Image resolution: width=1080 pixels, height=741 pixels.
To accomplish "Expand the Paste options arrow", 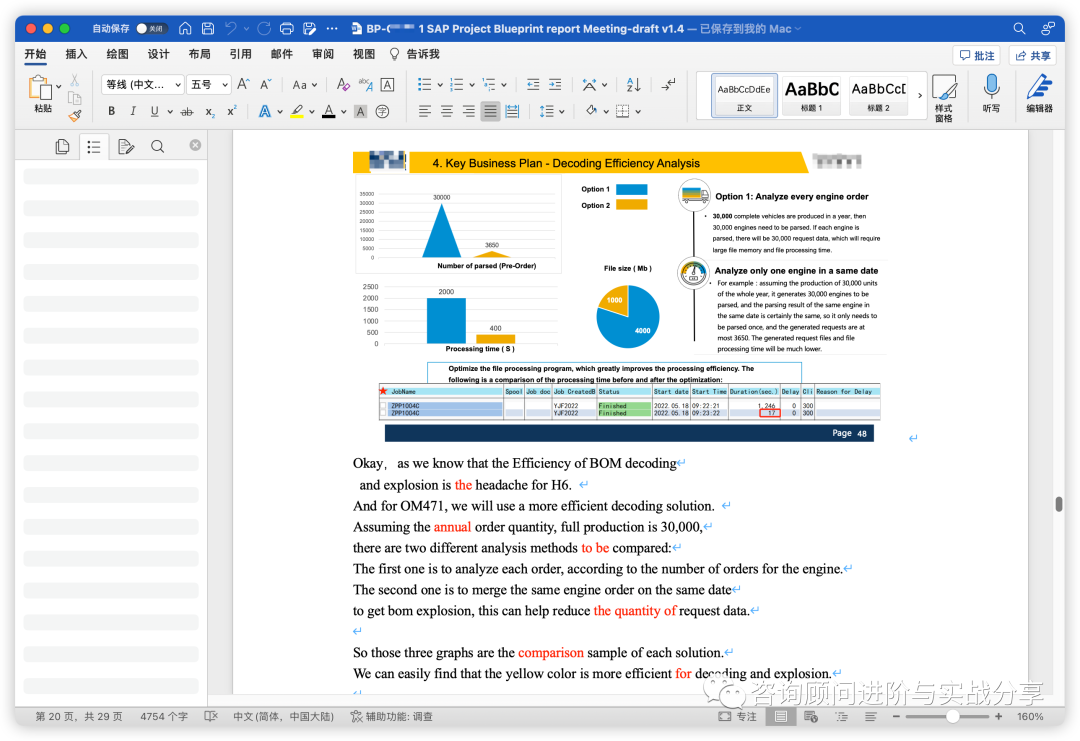I will click(59, 87).
